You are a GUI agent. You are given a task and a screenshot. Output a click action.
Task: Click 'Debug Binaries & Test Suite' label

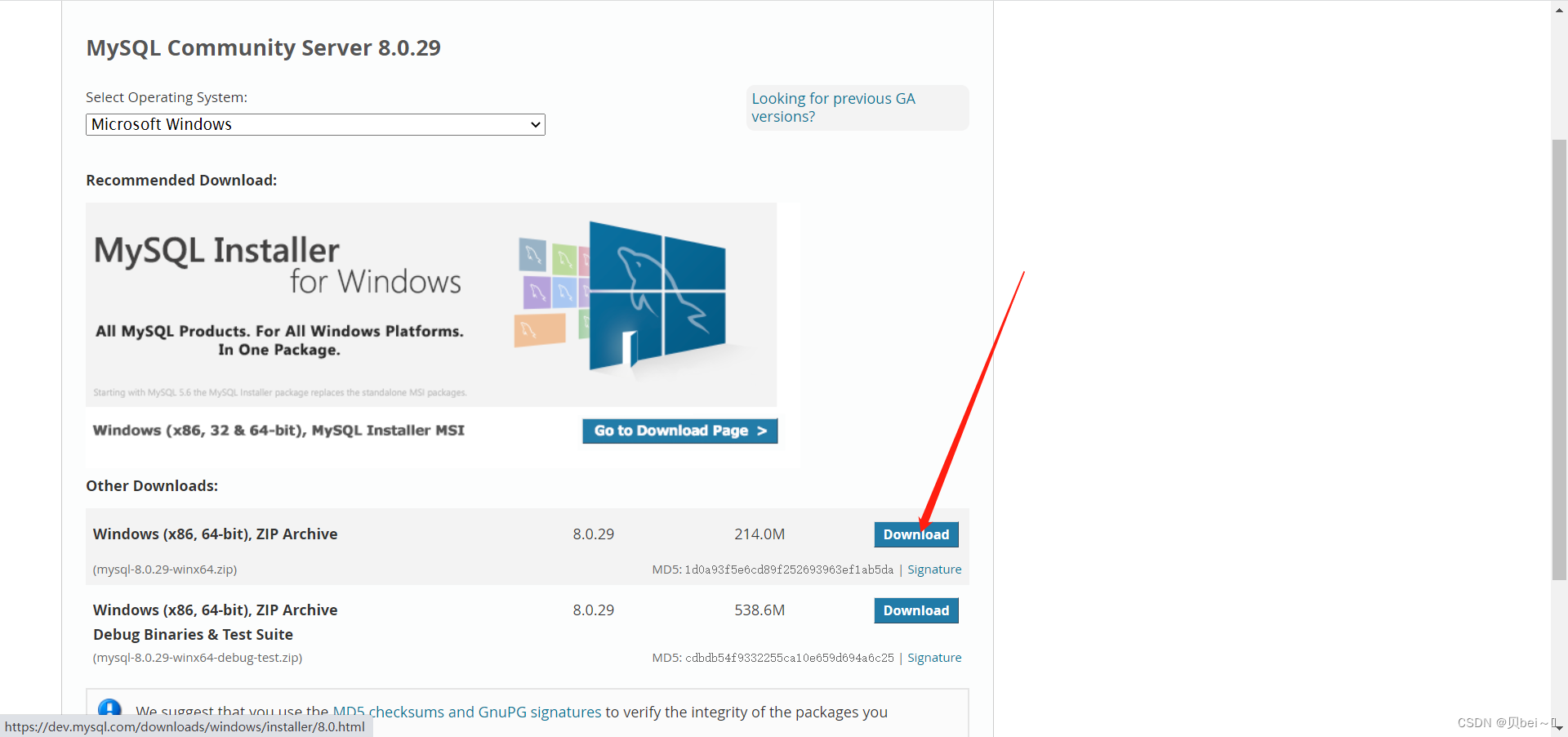click(x=193, y=635)
